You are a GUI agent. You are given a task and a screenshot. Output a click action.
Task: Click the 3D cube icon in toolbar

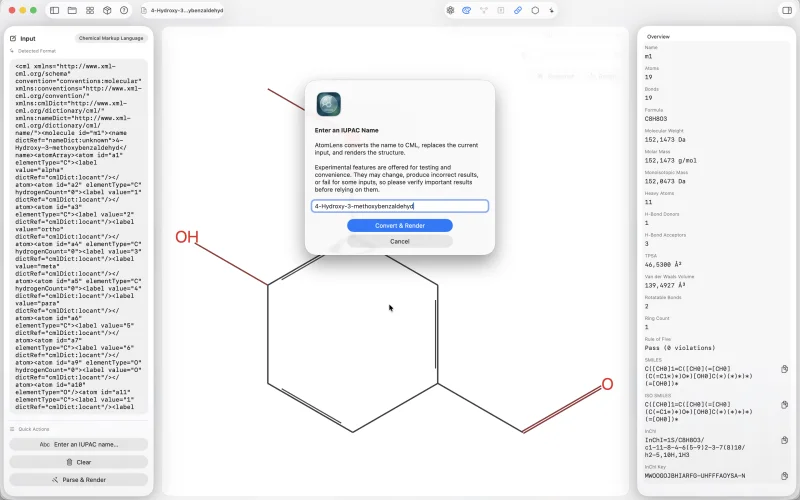(x=107, y=10)
